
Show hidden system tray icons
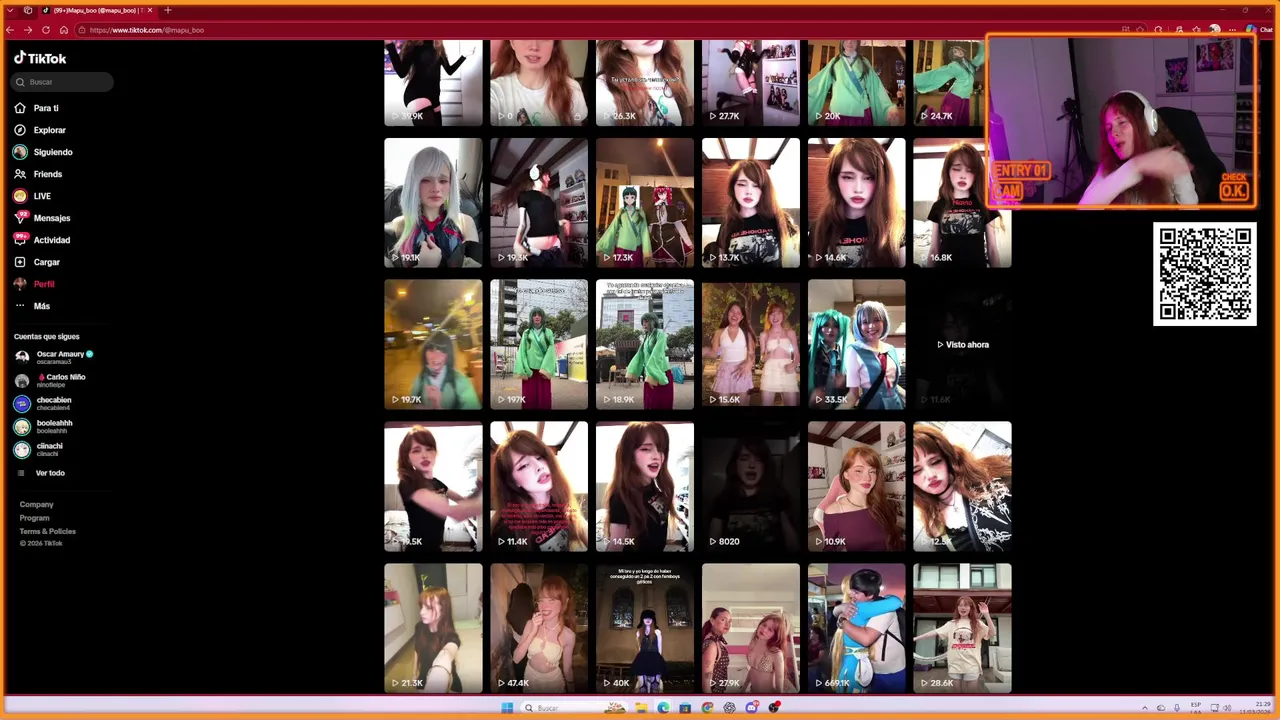1146,708
